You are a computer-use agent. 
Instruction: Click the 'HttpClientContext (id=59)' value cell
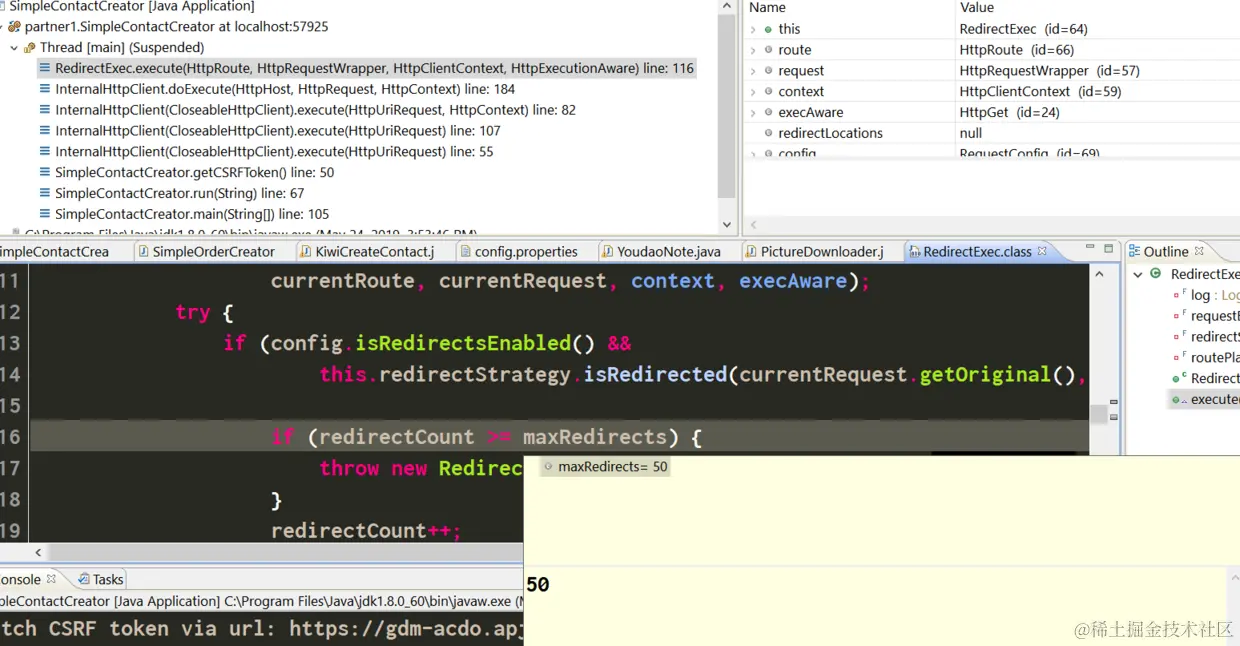click(x=1042, y=92)
